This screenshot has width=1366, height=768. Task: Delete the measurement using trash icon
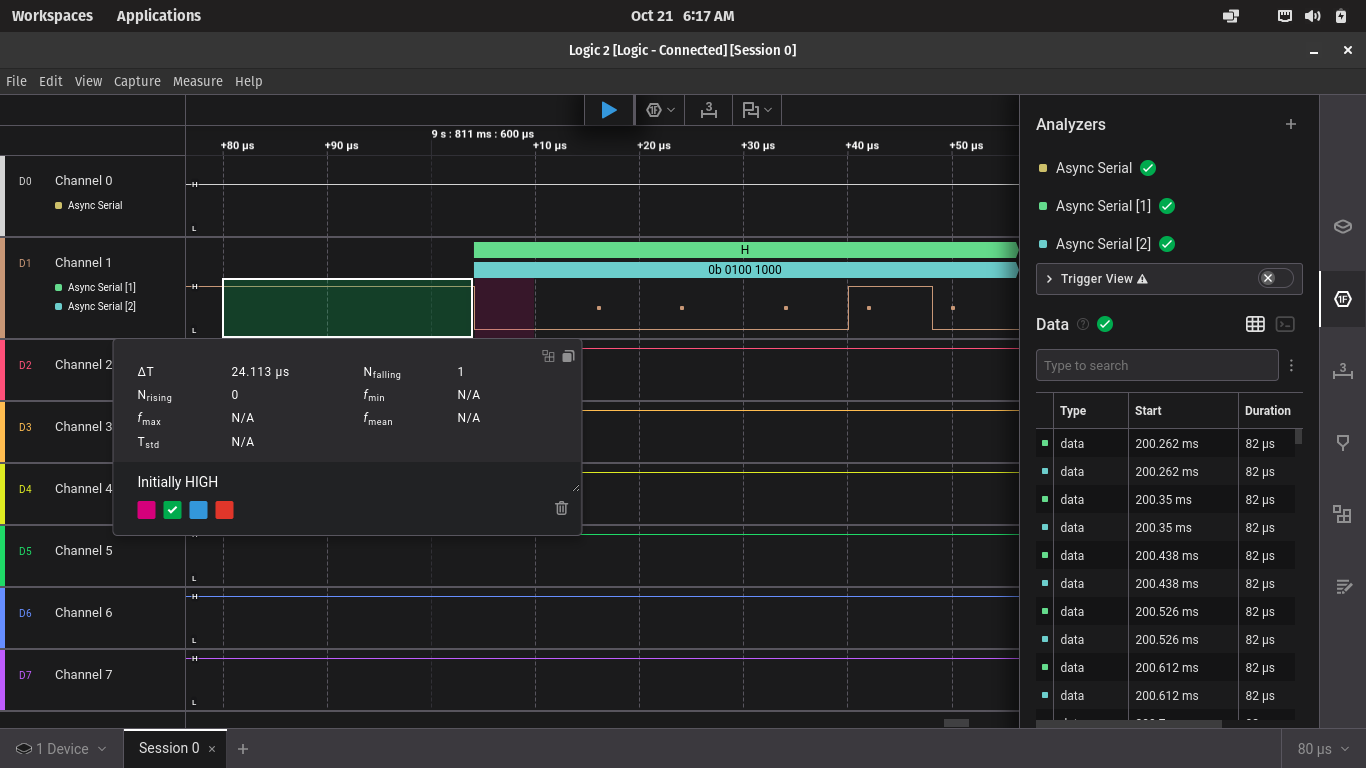pos(561,508)
